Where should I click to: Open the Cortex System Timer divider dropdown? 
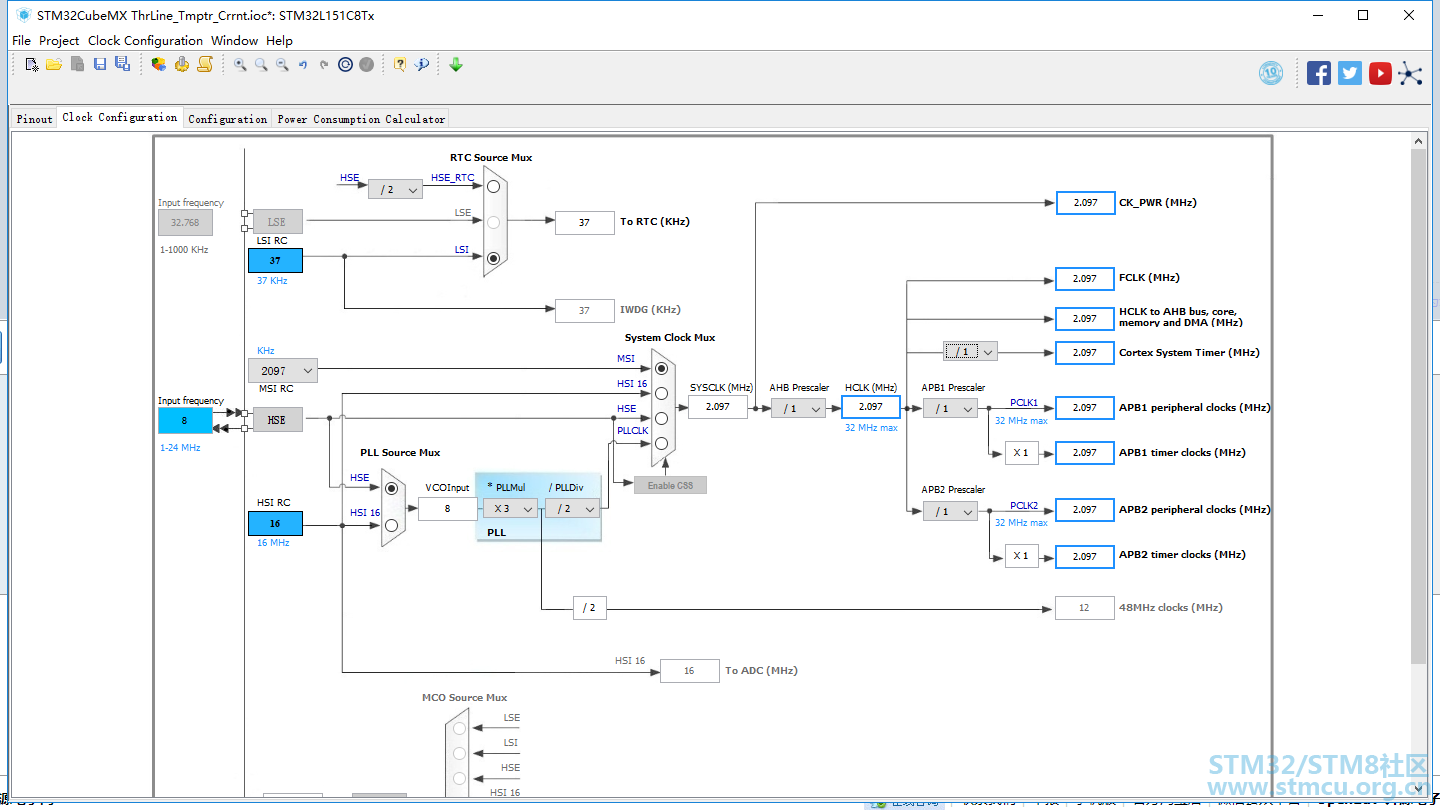click(x=971, y=352)
